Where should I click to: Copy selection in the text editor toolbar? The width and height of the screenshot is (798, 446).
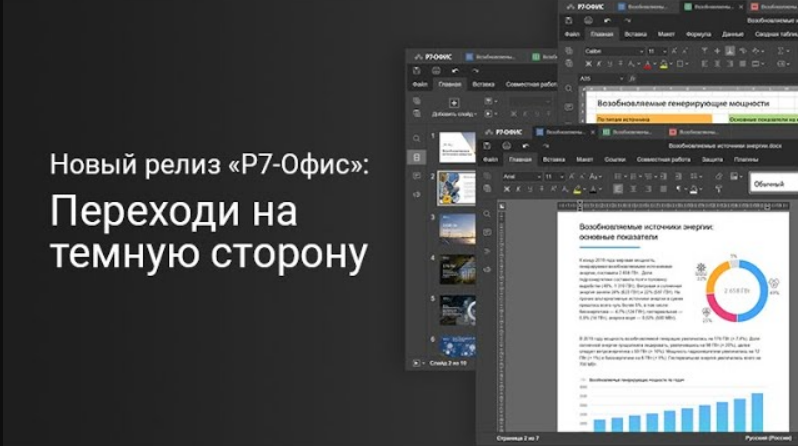pos(487,176)
